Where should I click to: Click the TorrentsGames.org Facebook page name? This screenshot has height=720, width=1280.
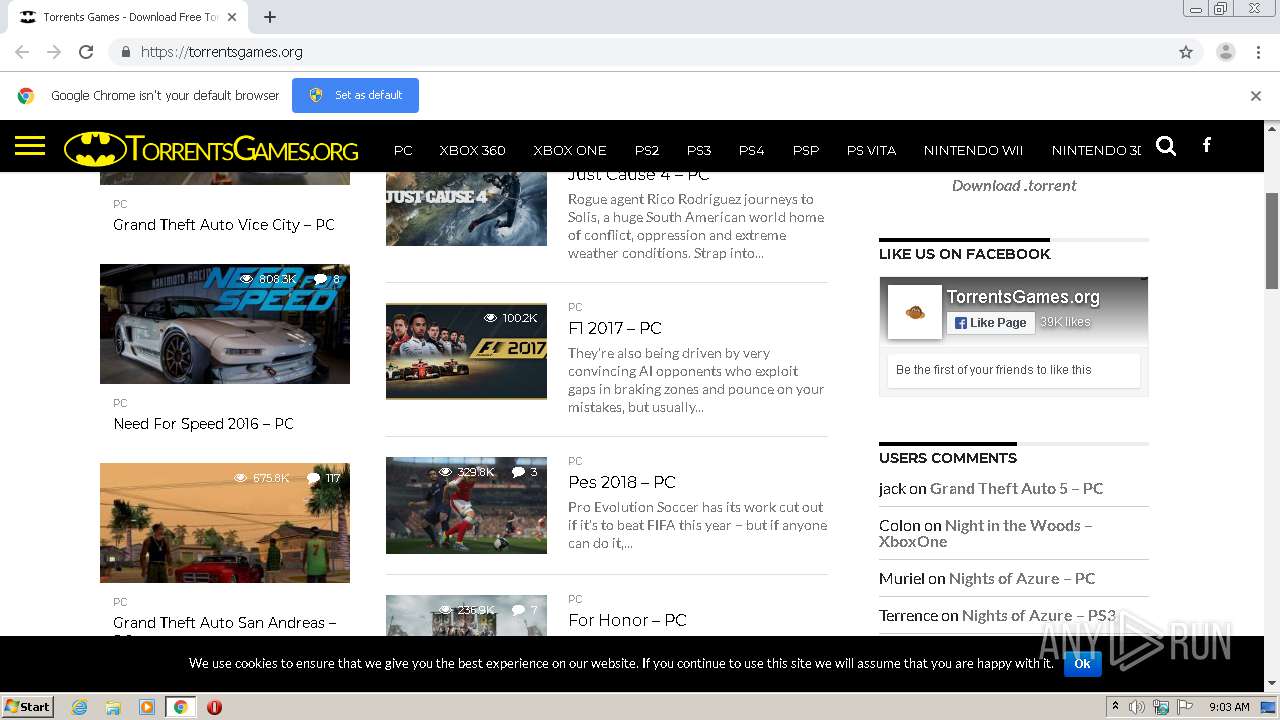1023,297
